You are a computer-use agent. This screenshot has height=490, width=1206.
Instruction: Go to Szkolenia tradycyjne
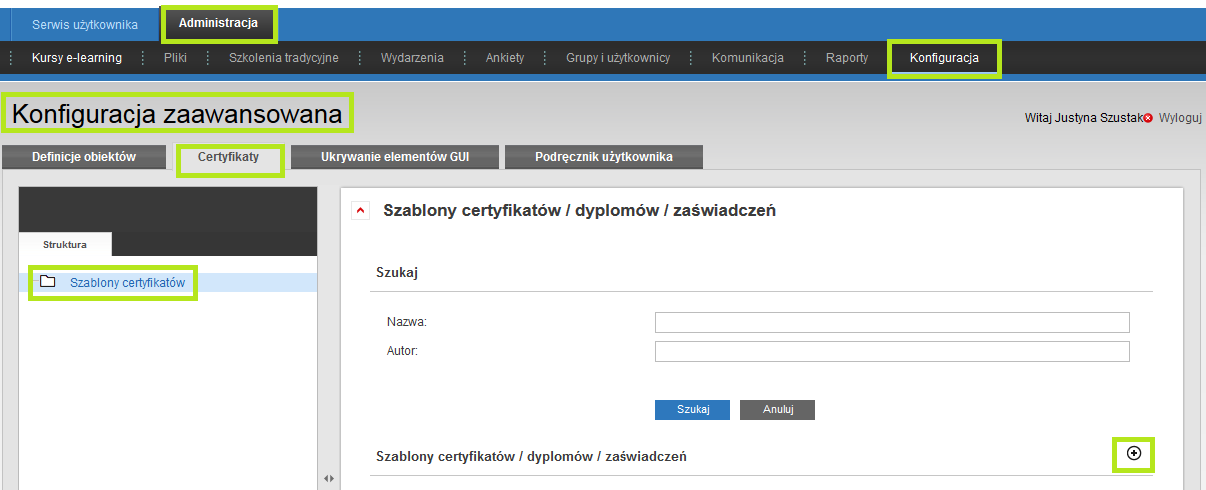click(x=284, y=58)
